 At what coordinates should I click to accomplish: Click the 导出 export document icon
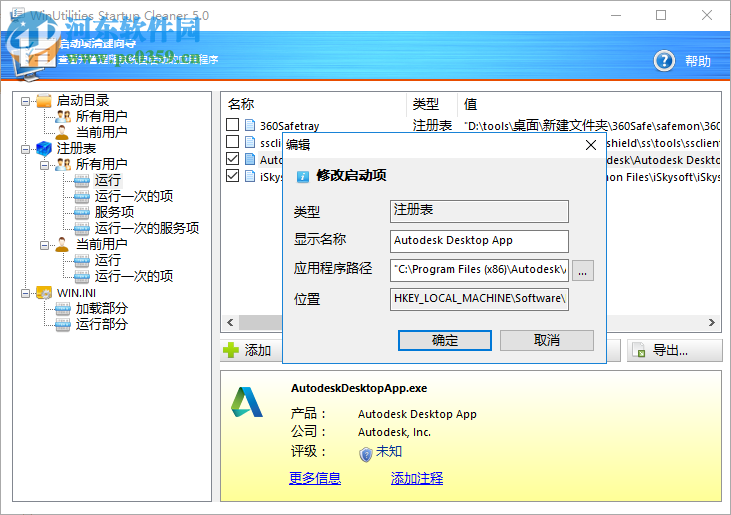(x=639, y=350)
